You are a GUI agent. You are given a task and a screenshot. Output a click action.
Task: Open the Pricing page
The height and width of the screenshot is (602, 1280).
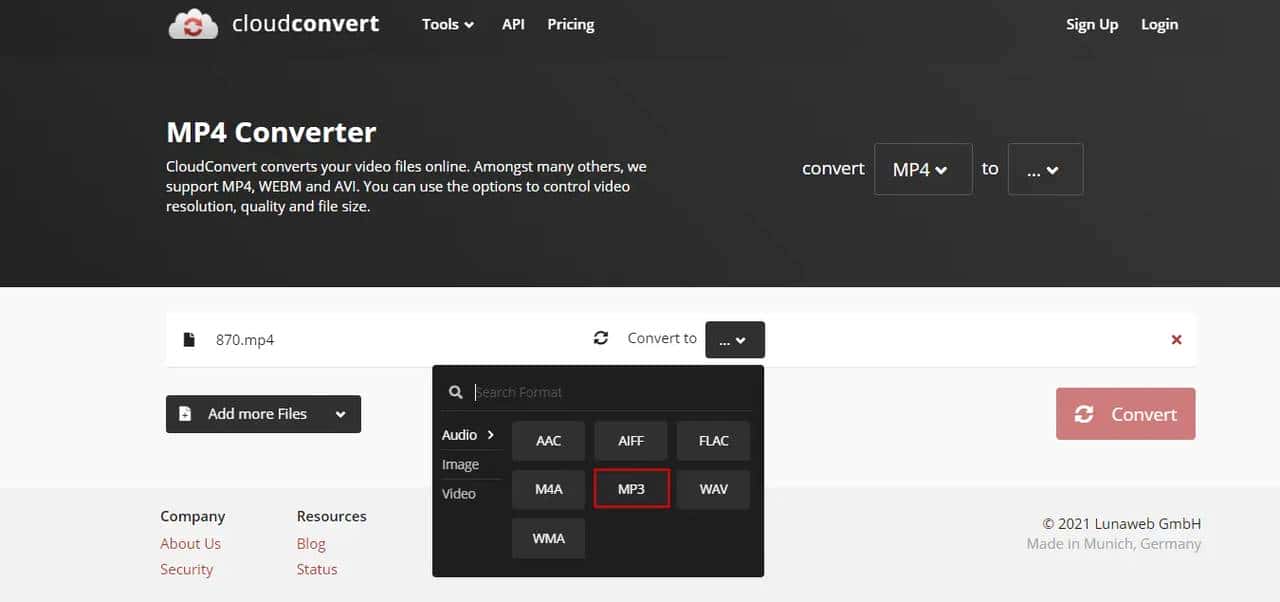click(x=570, y=24)
